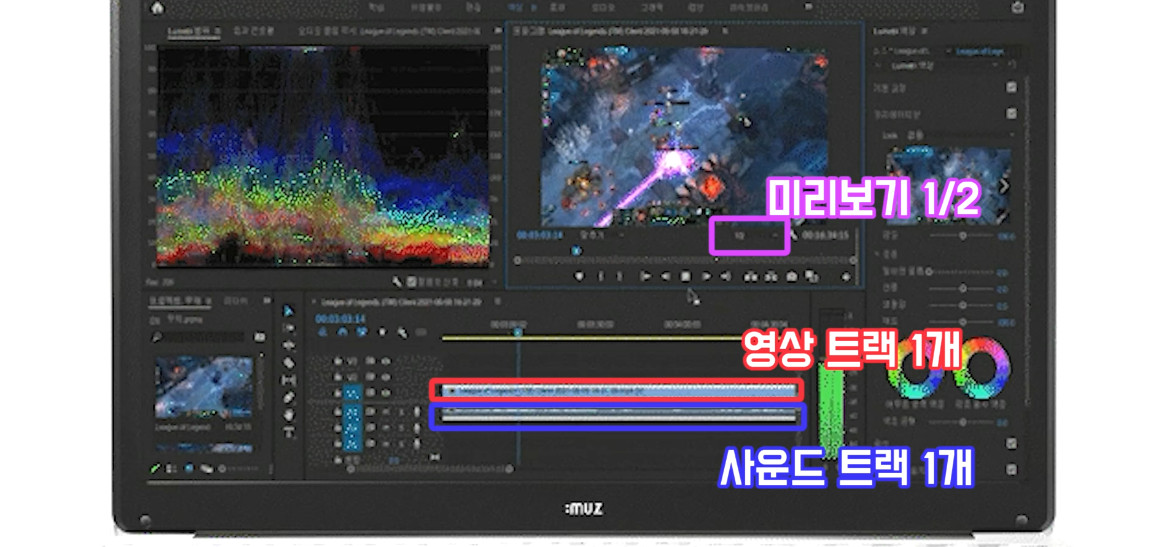Open Program monitor zoom level dropdown
The width and height of the screenshot is (1156, 547).
pyautogui.click(x=602, y=234)
